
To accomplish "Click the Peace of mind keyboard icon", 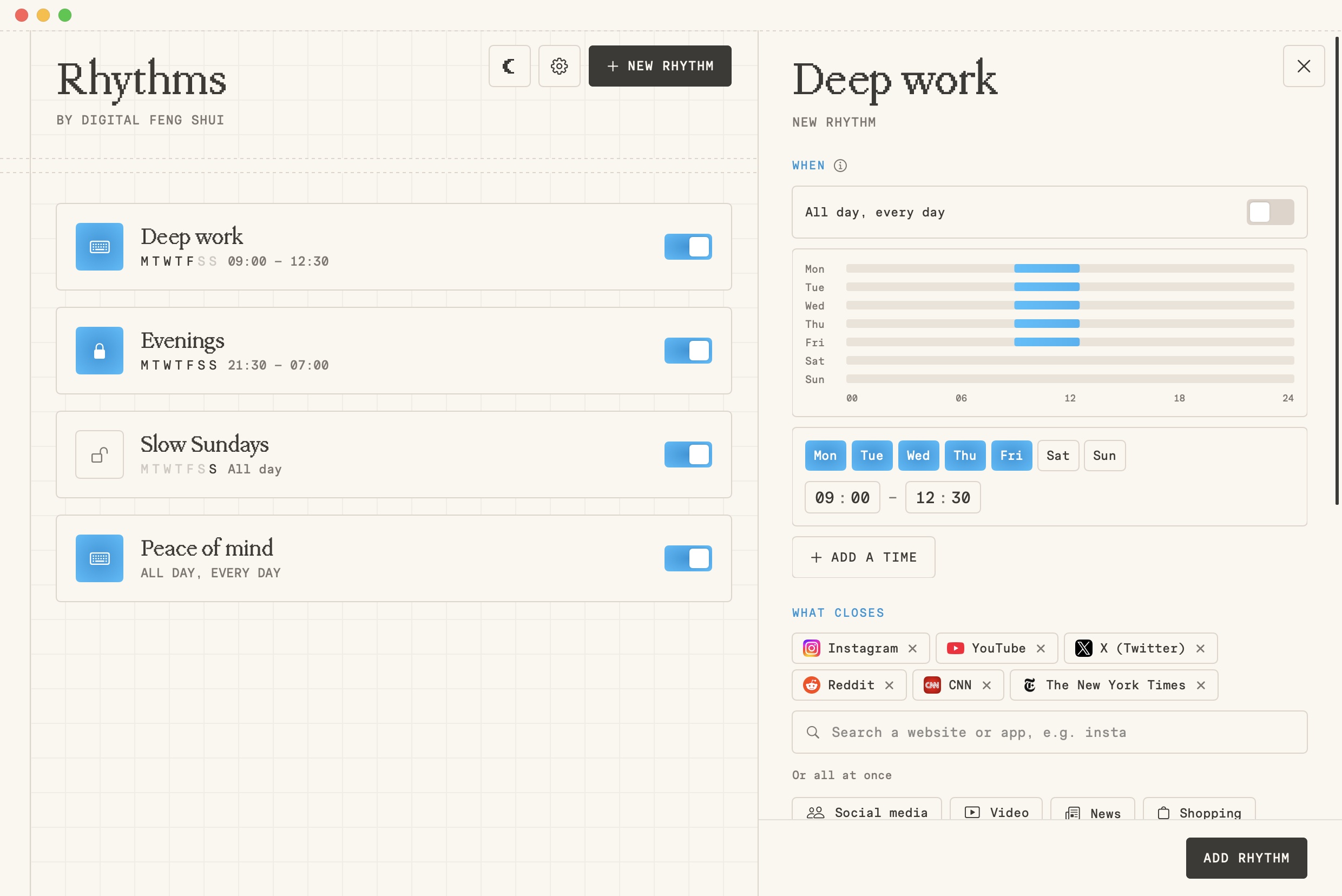I will click(x=100, y=559).
